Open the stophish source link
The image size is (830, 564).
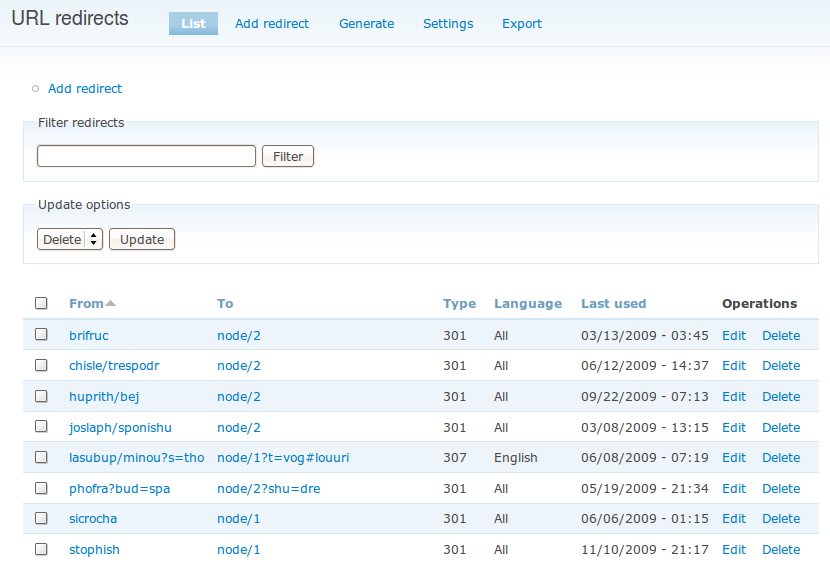[x=94, y=550]
